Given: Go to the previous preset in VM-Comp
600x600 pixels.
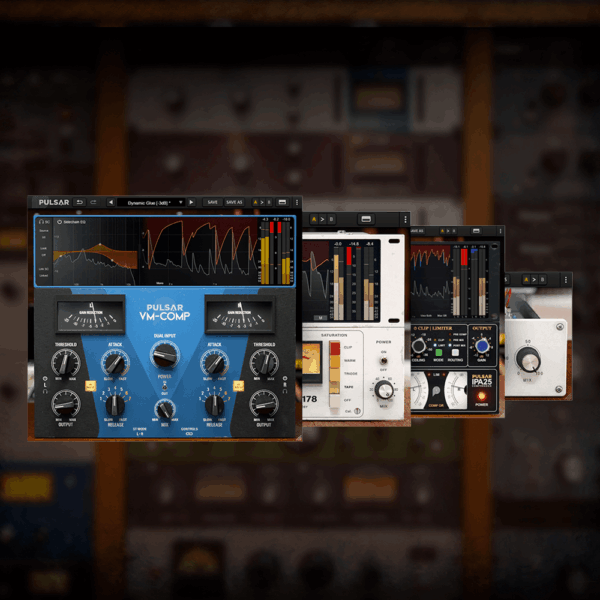Looking at the screenshot, I should pos(111,202).
